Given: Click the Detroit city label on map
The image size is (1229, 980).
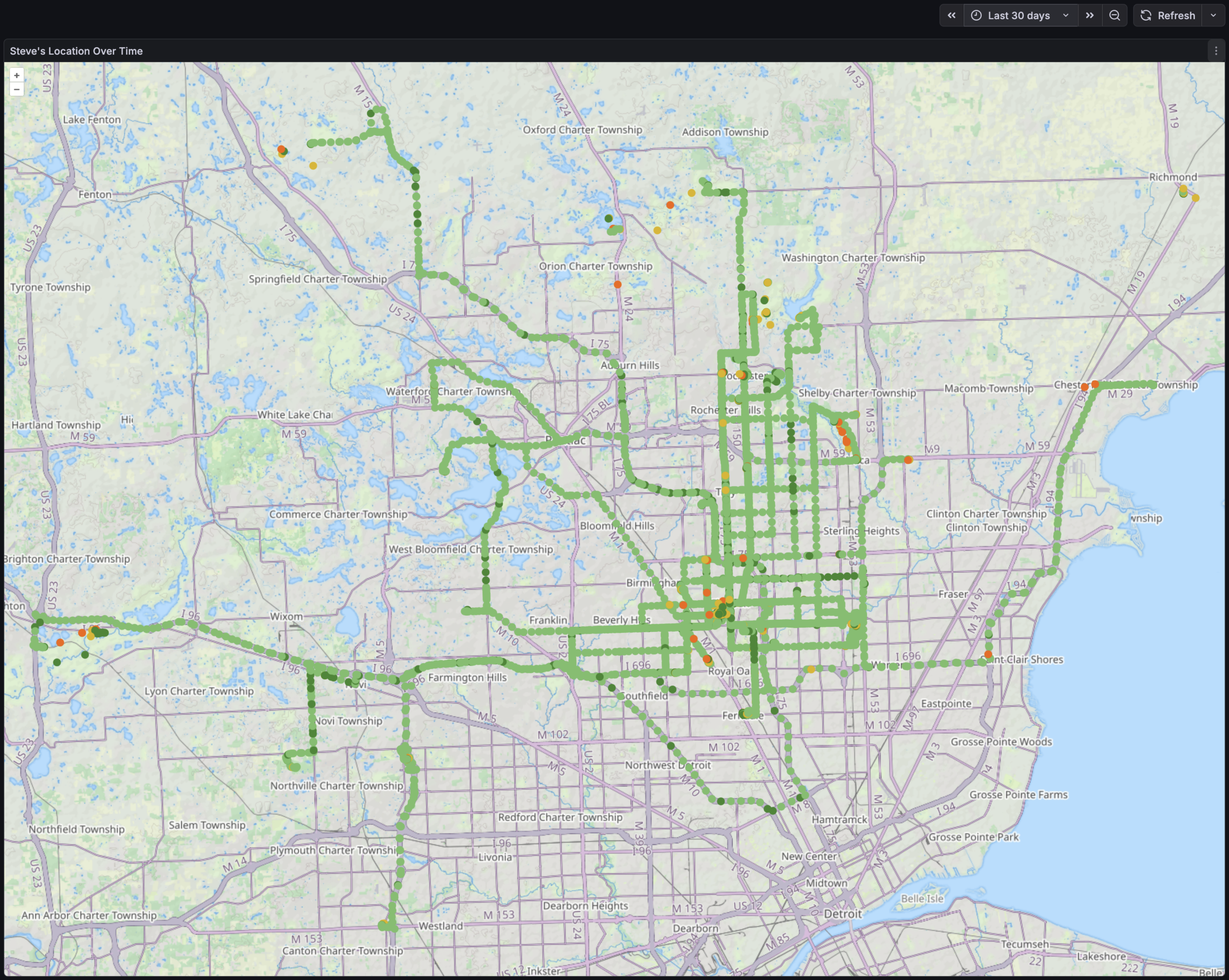Looking at the screenshot, I should 843,913.
